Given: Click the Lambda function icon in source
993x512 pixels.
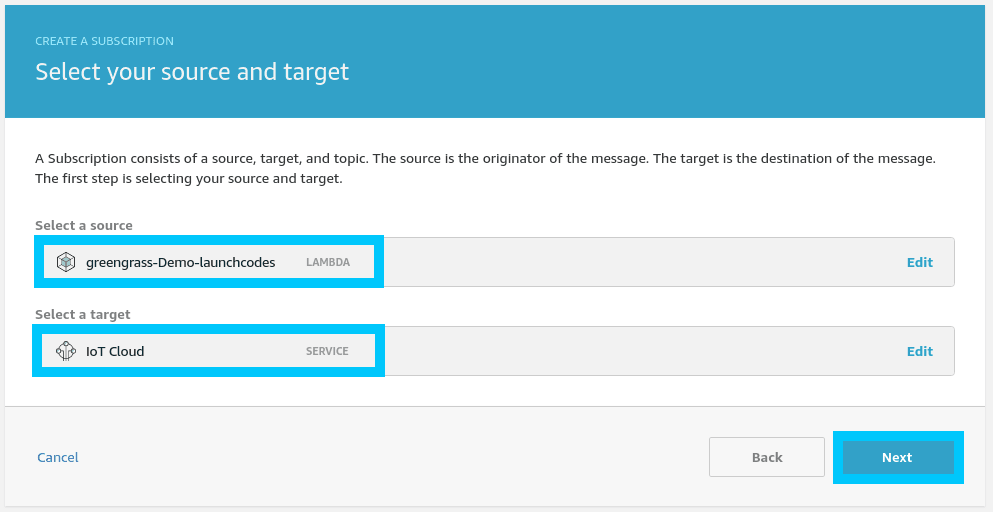Looking at the screenshot, I should [x=66, y=262].
